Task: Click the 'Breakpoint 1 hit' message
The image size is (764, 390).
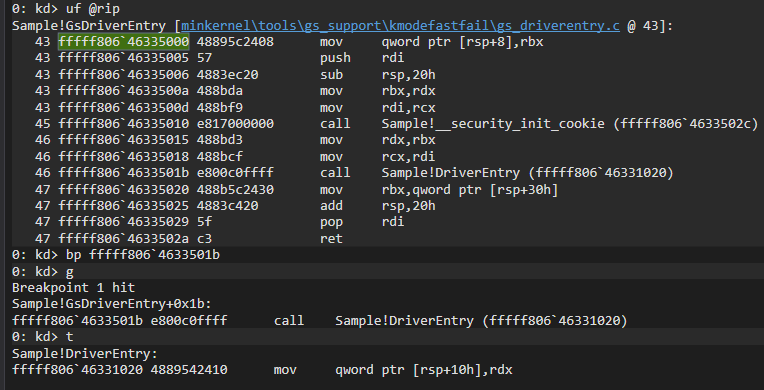Action: 73,287
